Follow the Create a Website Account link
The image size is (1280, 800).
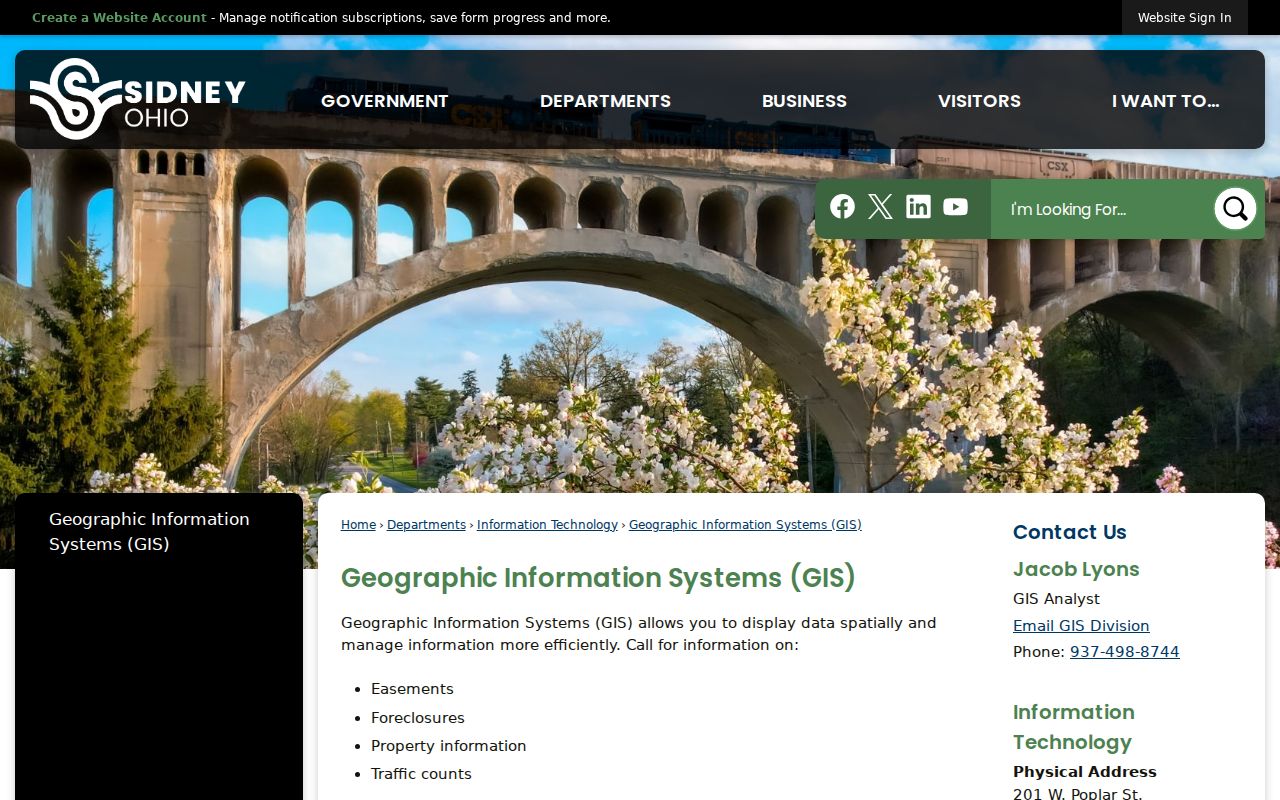[x=119, y=17]
